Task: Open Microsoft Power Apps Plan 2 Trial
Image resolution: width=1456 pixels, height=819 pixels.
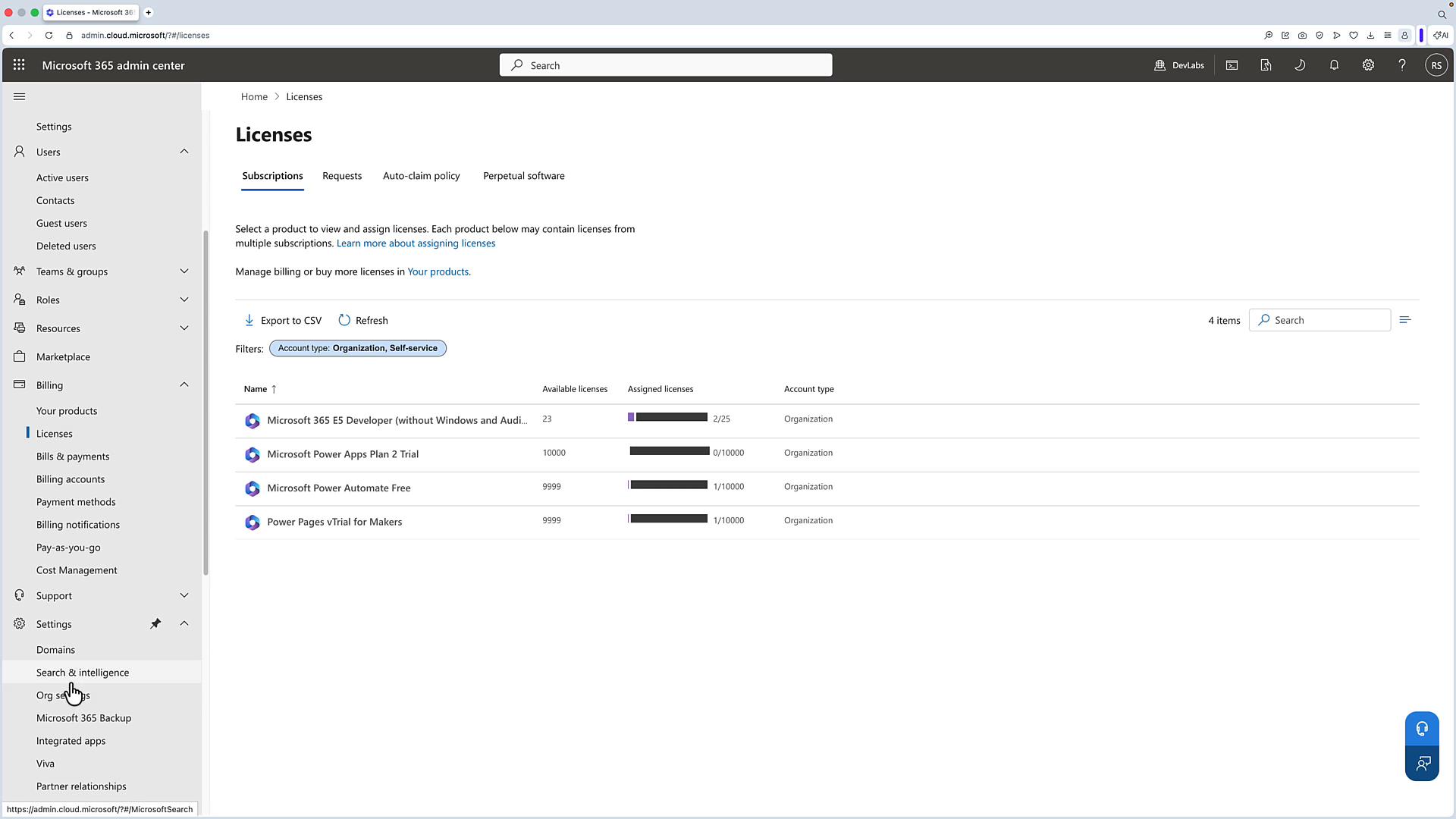Action: tap(343, 454)
